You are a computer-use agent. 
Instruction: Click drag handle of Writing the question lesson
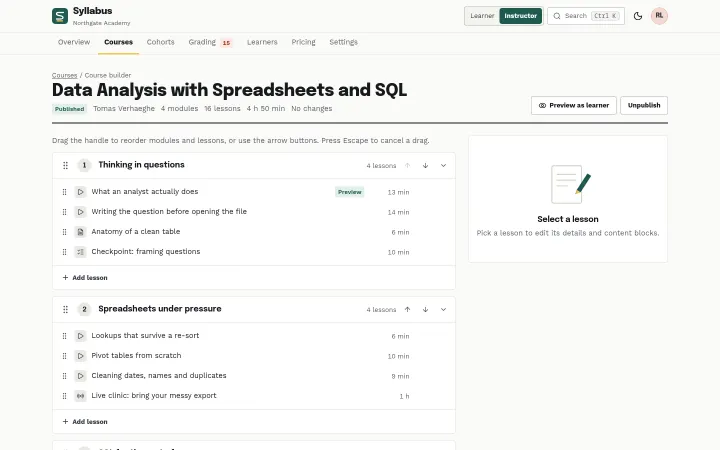tap(64, 212)
